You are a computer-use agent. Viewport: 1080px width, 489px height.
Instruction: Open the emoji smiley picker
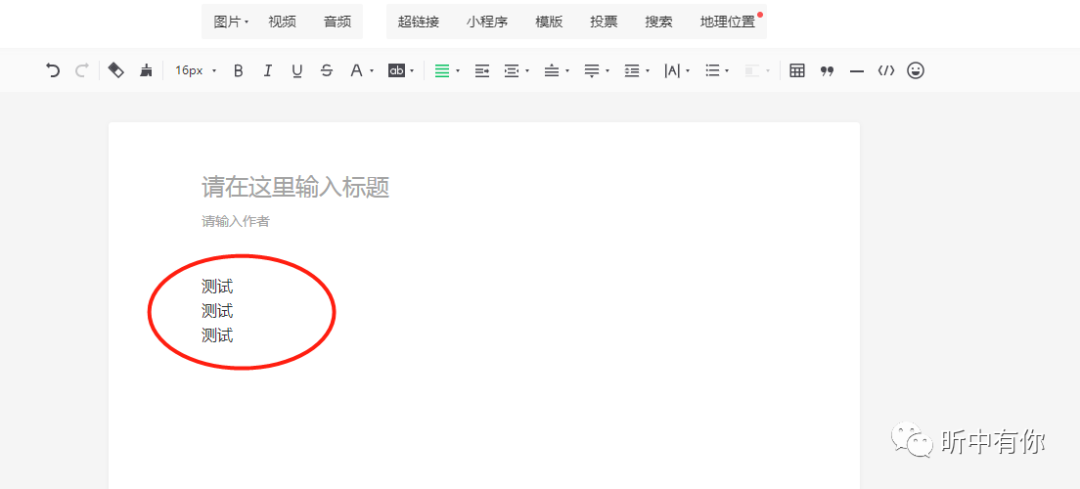(x=915, y=71)
